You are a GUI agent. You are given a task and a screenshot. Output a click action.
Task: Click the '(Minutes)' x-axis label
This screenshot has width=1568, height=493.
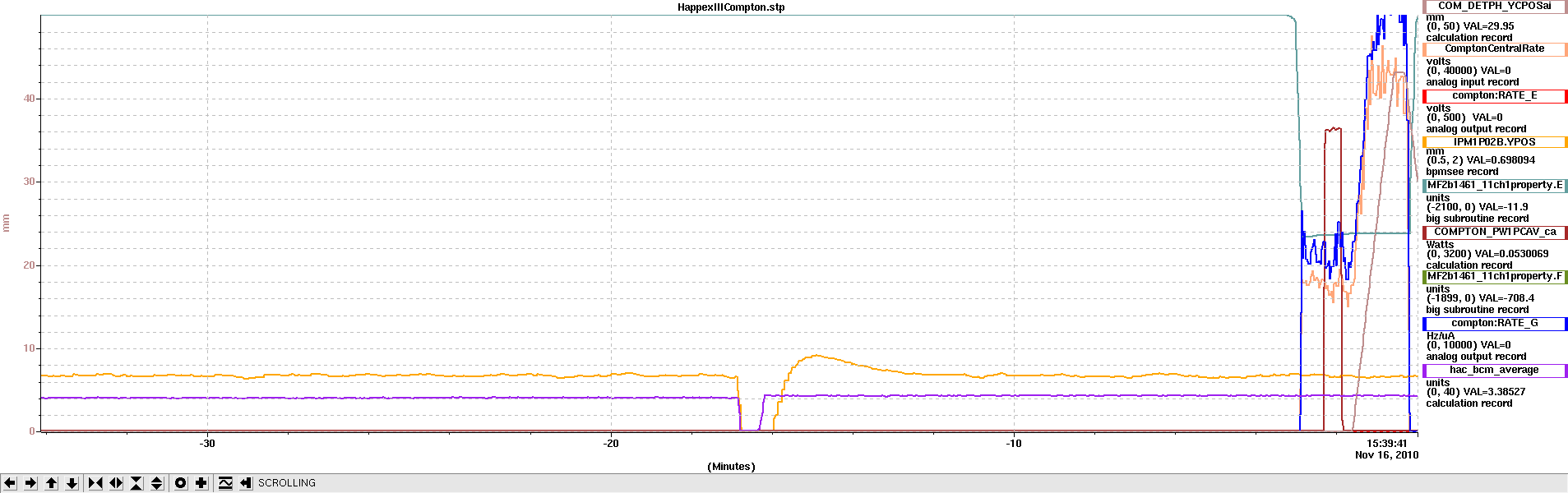point(731,467)
